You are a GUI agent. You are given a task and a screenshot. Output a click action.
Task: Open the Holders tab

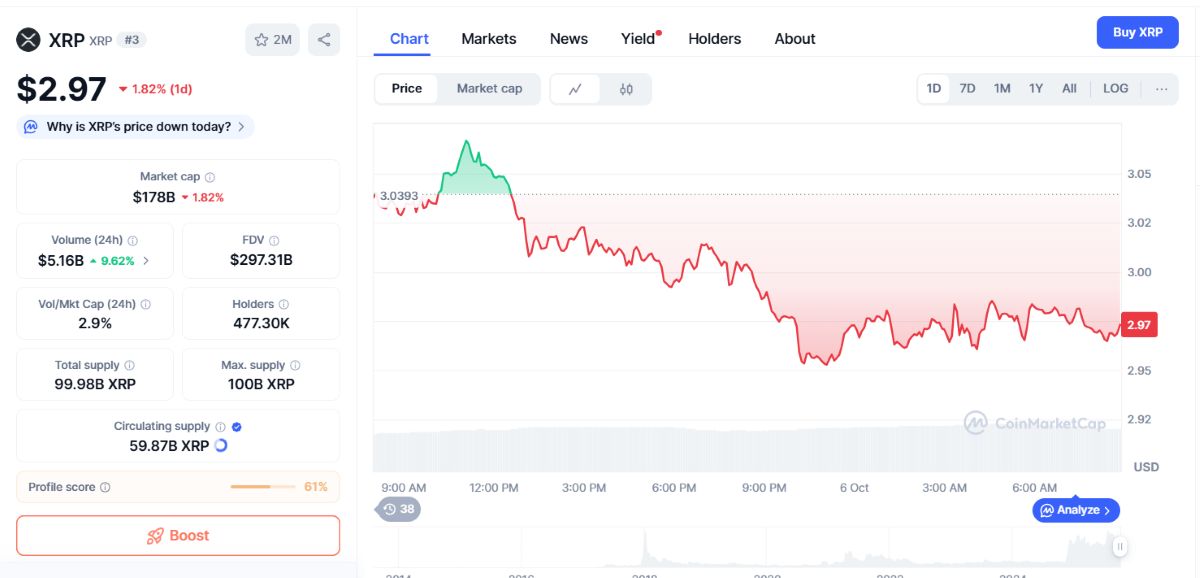(x=715, y=39)
